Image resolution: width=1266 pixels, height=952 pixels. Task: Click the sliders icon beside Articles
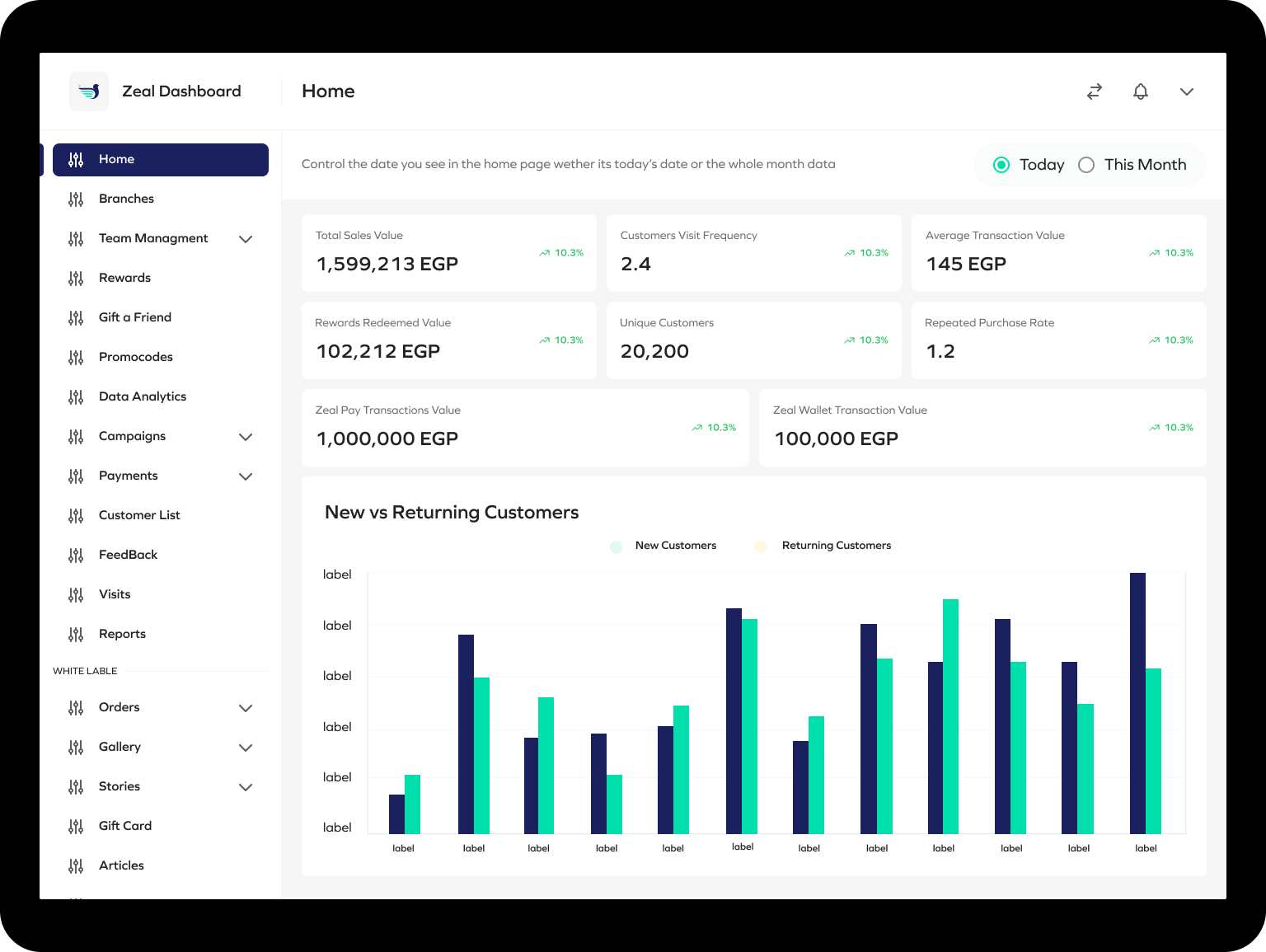point(76,866)
